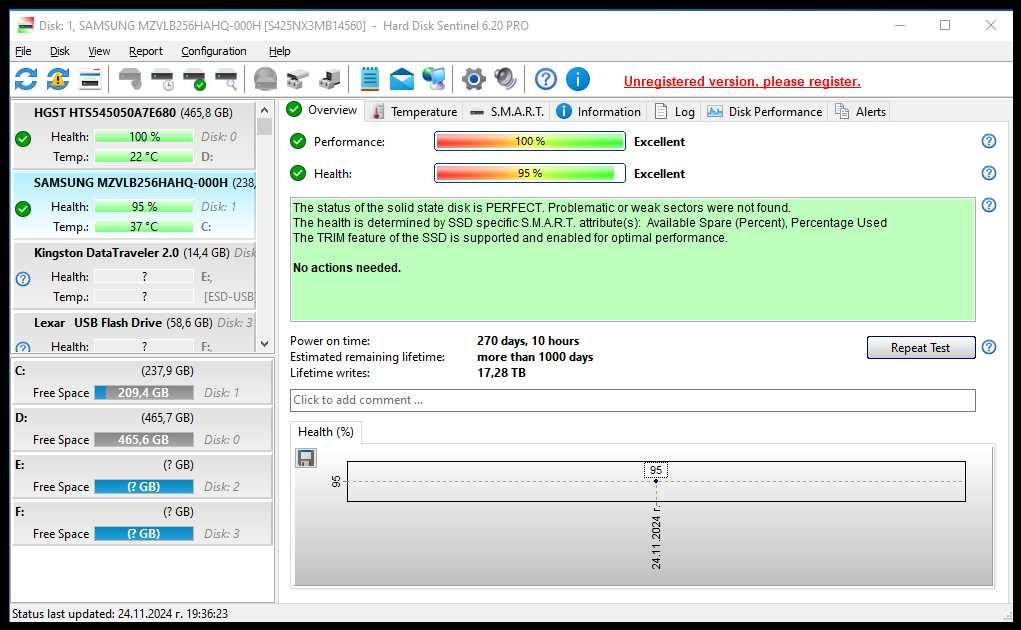
Task: Select the SAMSUNG MZVLB256HAHQ-000H disk
Action: (x=133, y=205)
